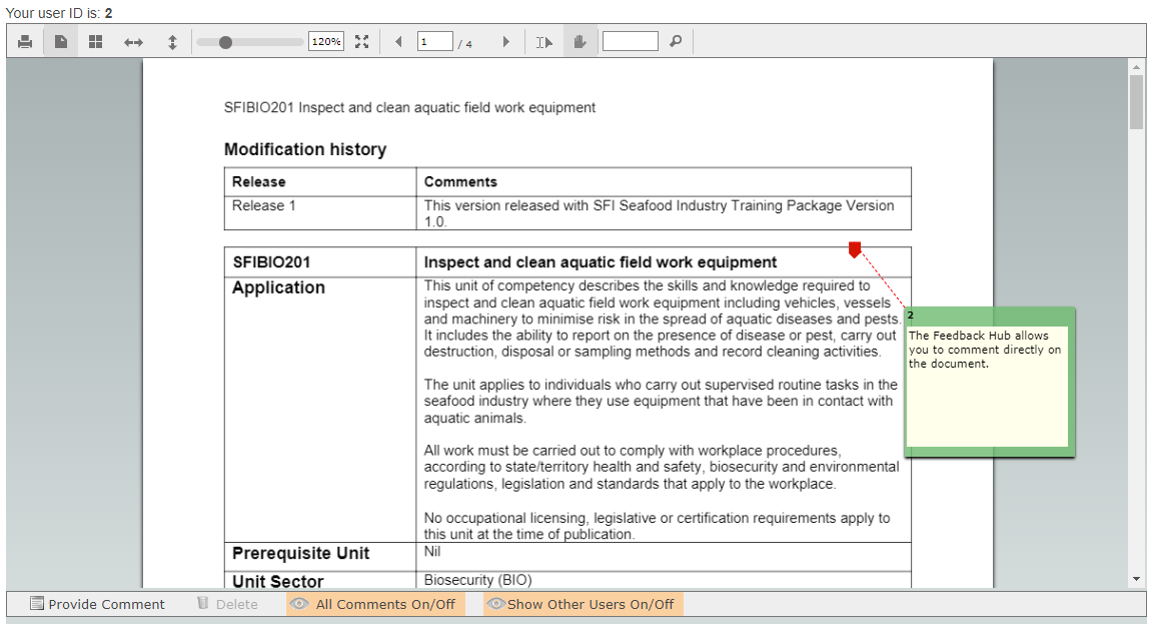Click the vertical scrollbar thumb
This screenshot has height=628, width=1152.
coord(1137,101)
